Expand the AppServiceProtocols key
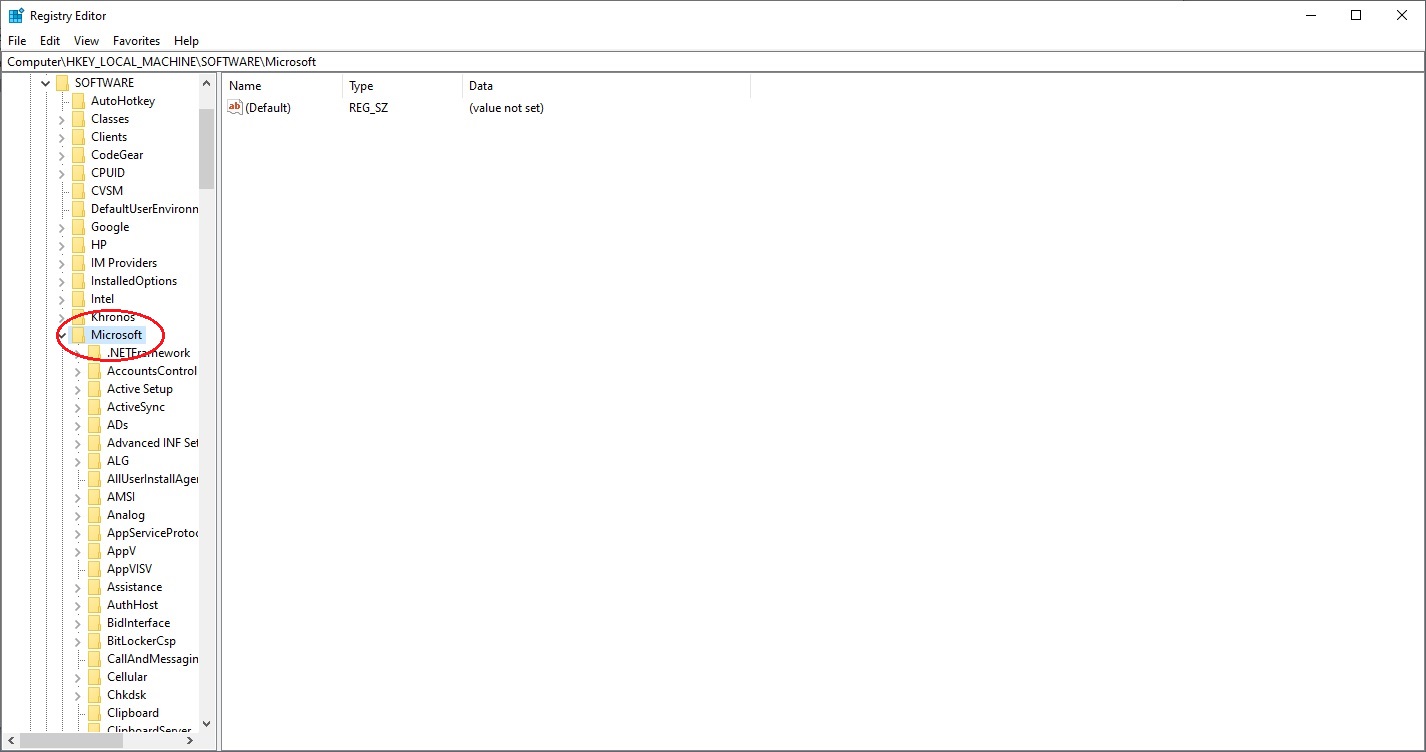 tap(78, 533)
